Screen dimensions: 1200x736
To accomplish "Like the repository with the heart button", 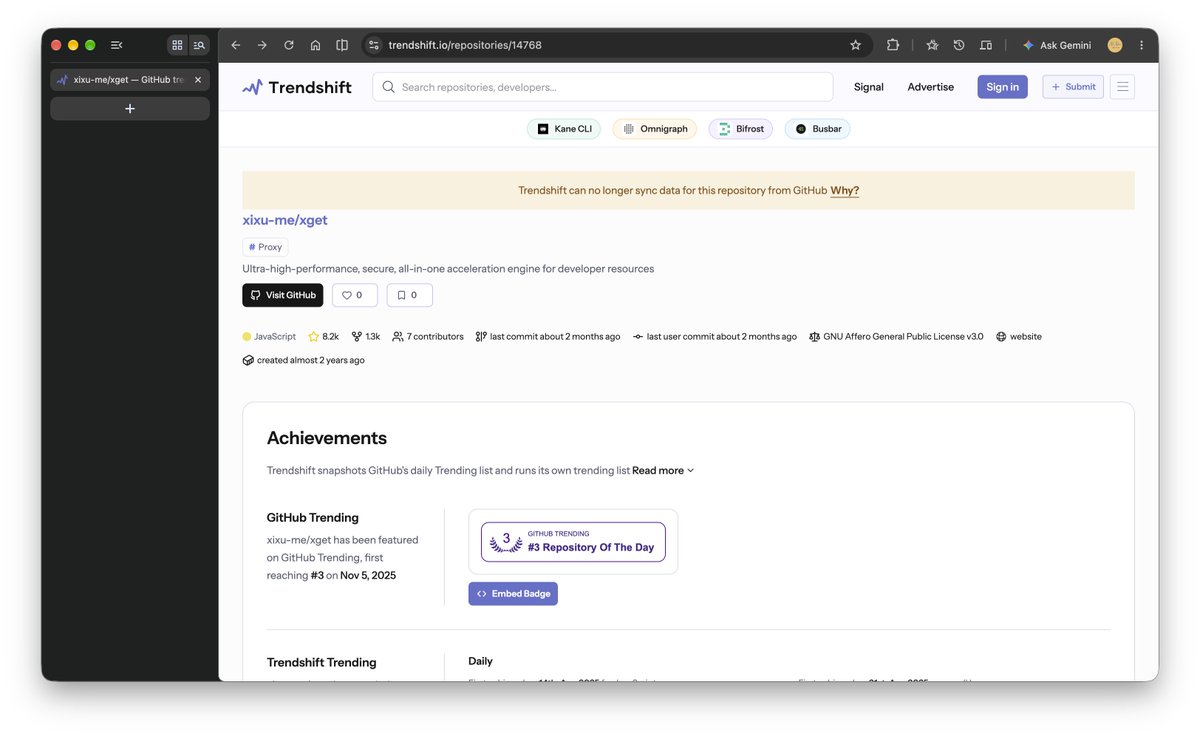I will [x=355, y=295].
